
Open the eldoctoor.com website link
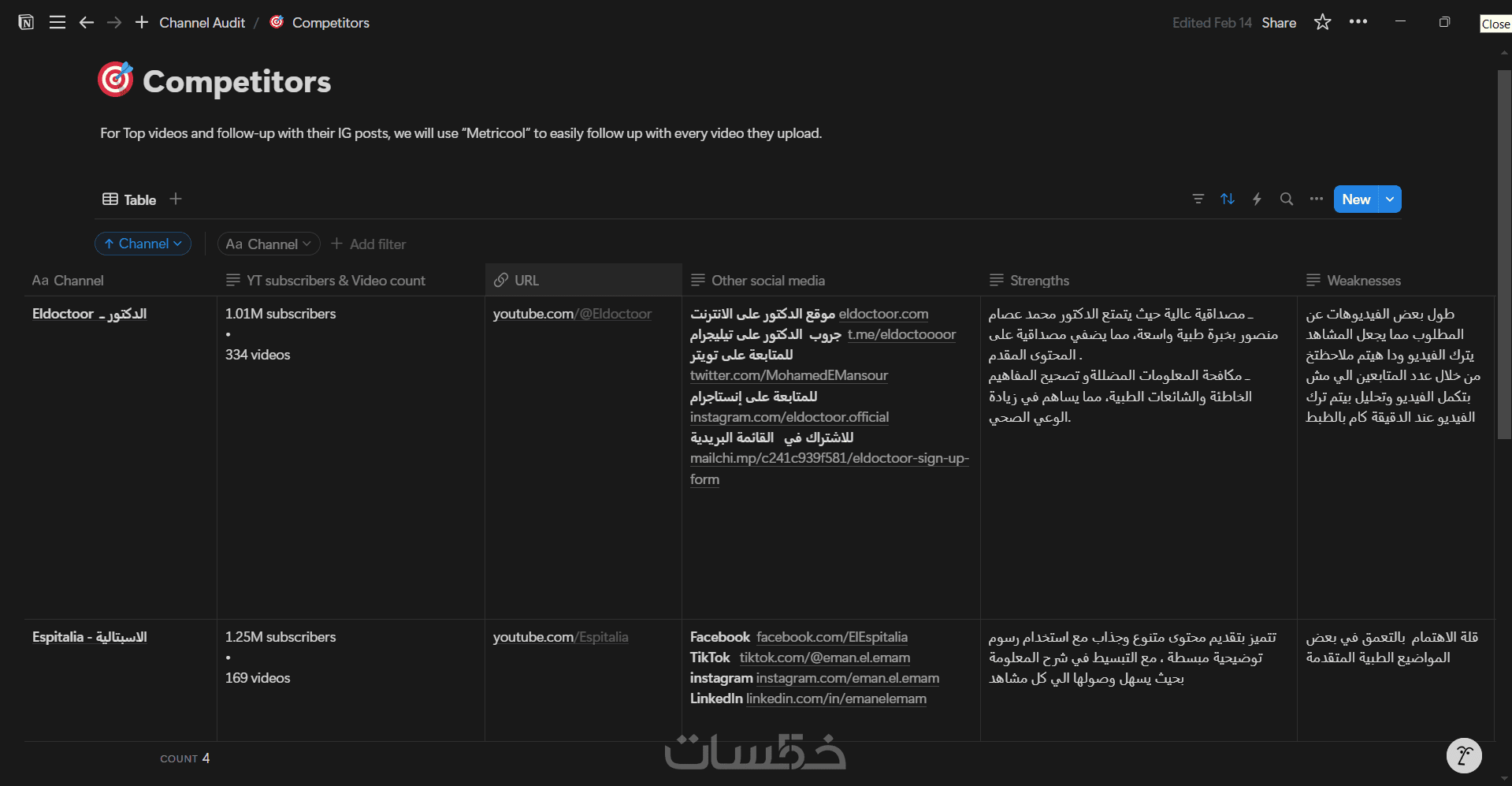[884, 314]
